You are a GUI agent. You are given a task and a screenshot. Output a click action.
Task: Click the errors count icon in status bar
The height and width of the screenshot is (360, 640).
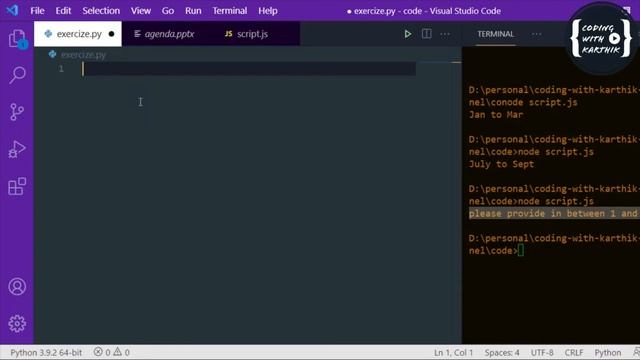(x=98, y=352)
